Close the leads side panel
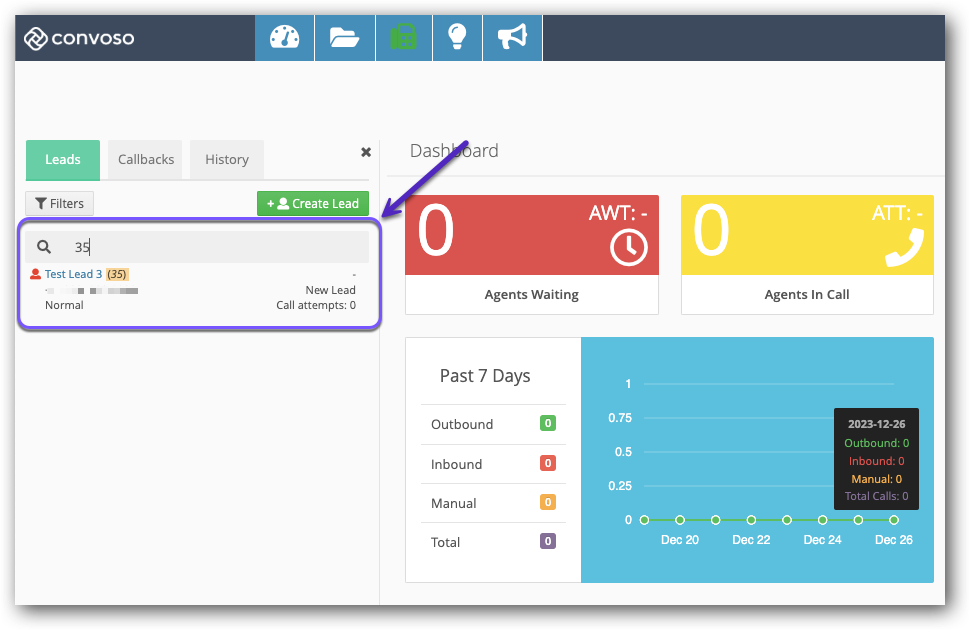This screenshot has width=970, height=630. click(x=366, y=152)
